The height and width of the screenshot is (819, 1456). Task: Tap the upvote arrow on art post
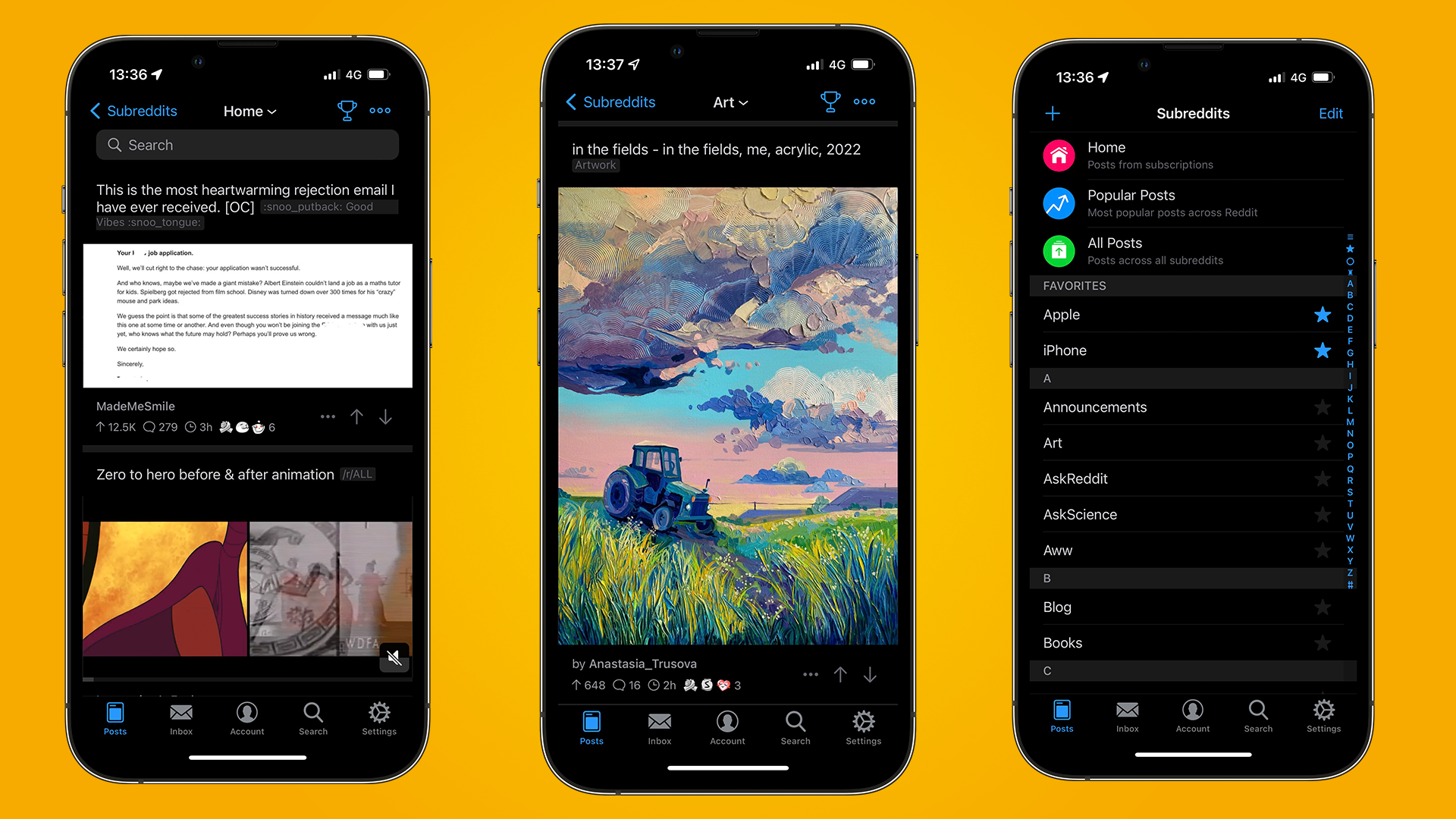coord(839,676)
